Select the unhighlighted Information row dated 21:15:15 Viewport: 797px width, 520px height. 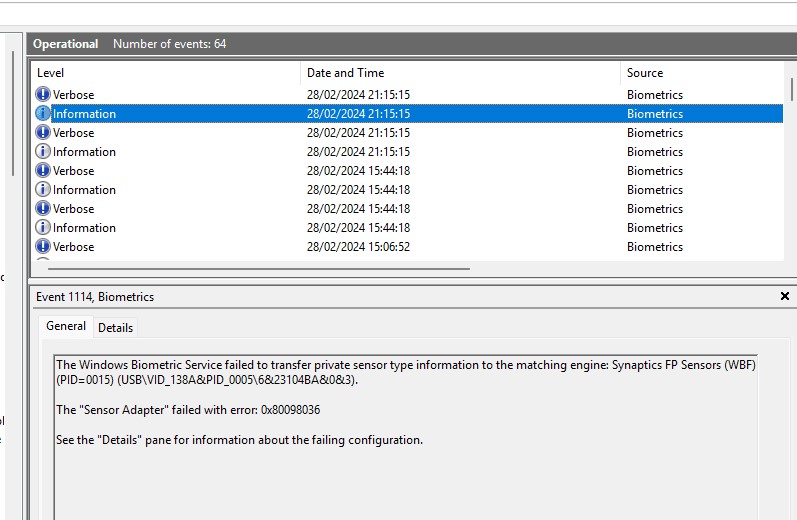coord(409,152)
